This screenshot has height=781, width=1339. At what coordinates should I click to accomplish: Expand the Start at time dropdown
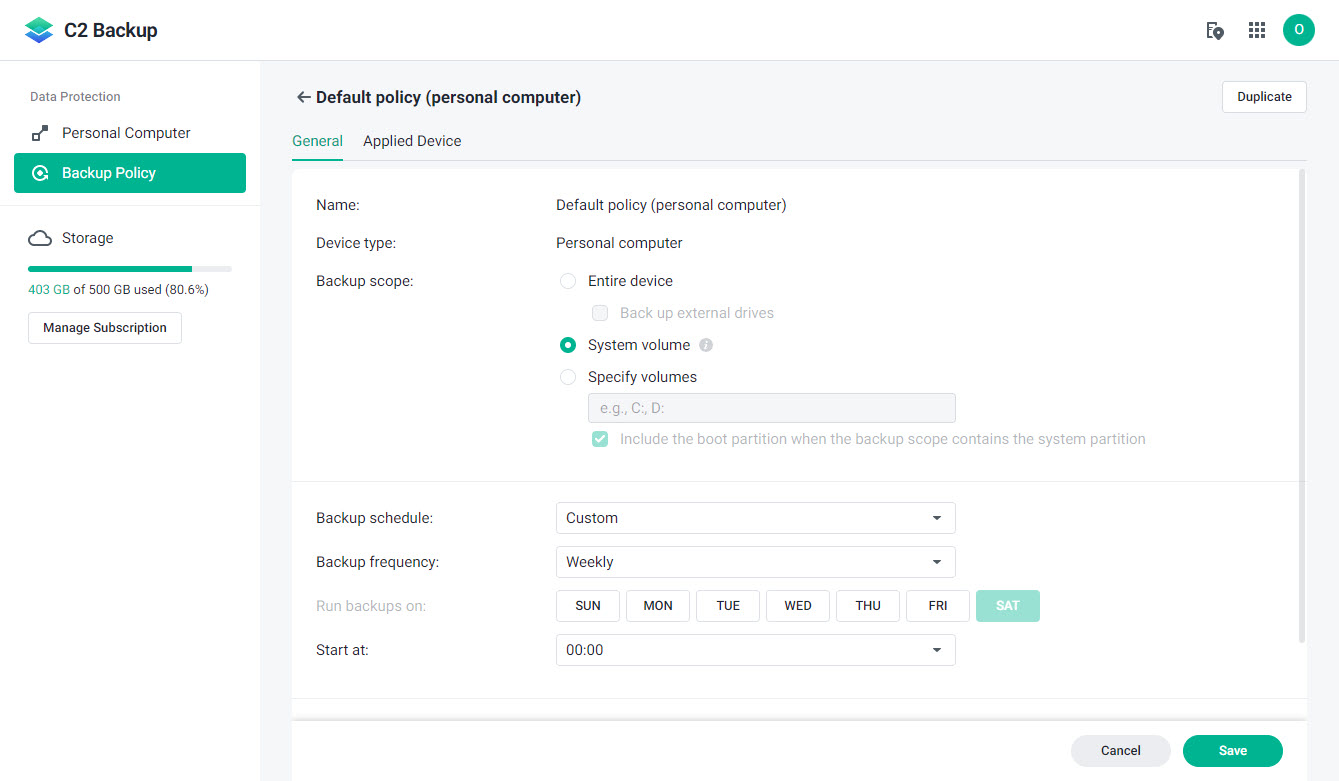point(755,650)
